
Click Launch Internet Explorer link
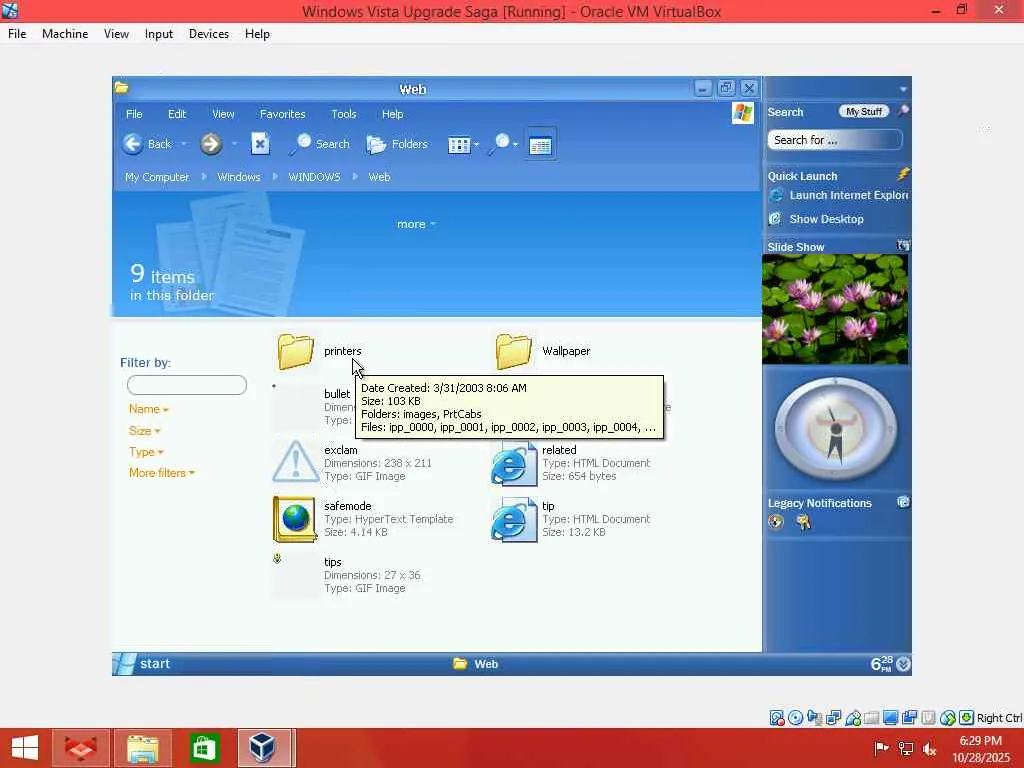(848, 195)
